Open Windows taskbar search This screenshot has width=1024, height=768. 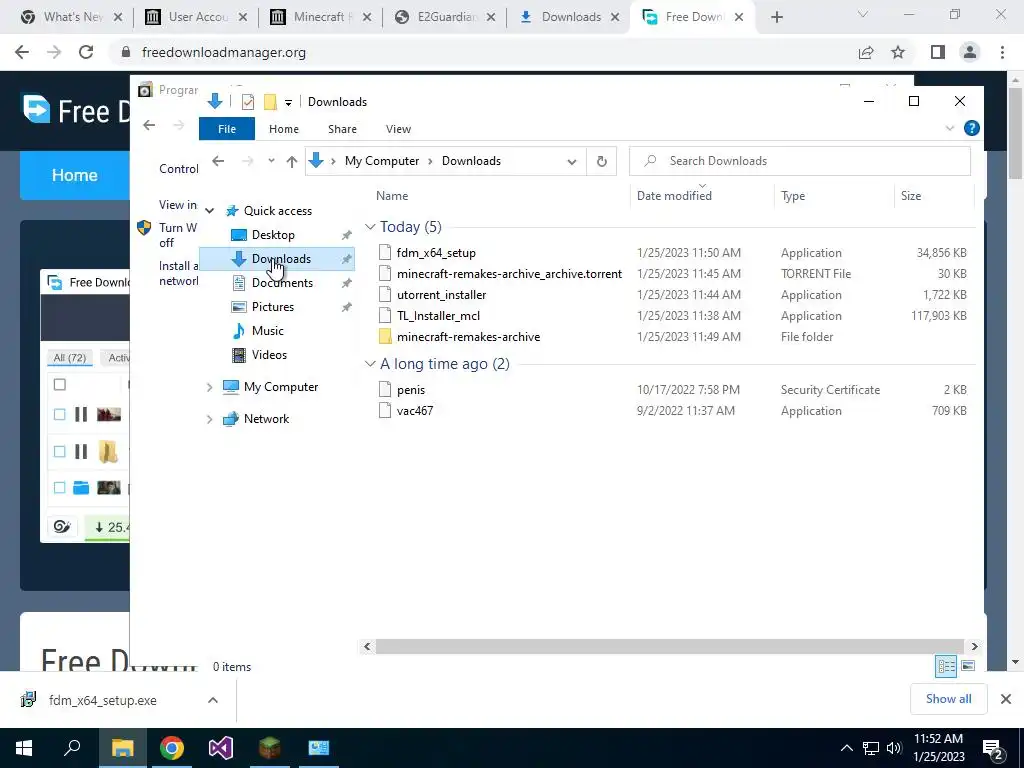click(72, 748)
